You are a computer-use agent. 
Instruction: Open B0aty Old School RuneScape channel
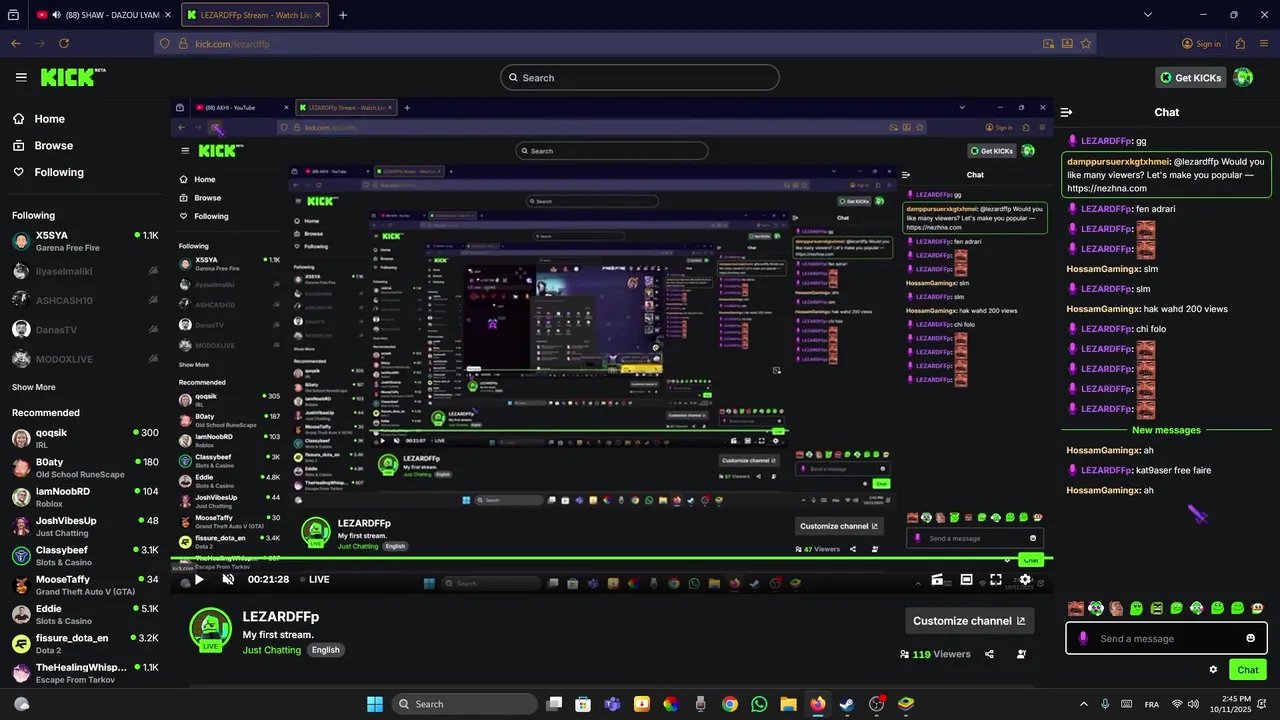click(x=85, y=468)
